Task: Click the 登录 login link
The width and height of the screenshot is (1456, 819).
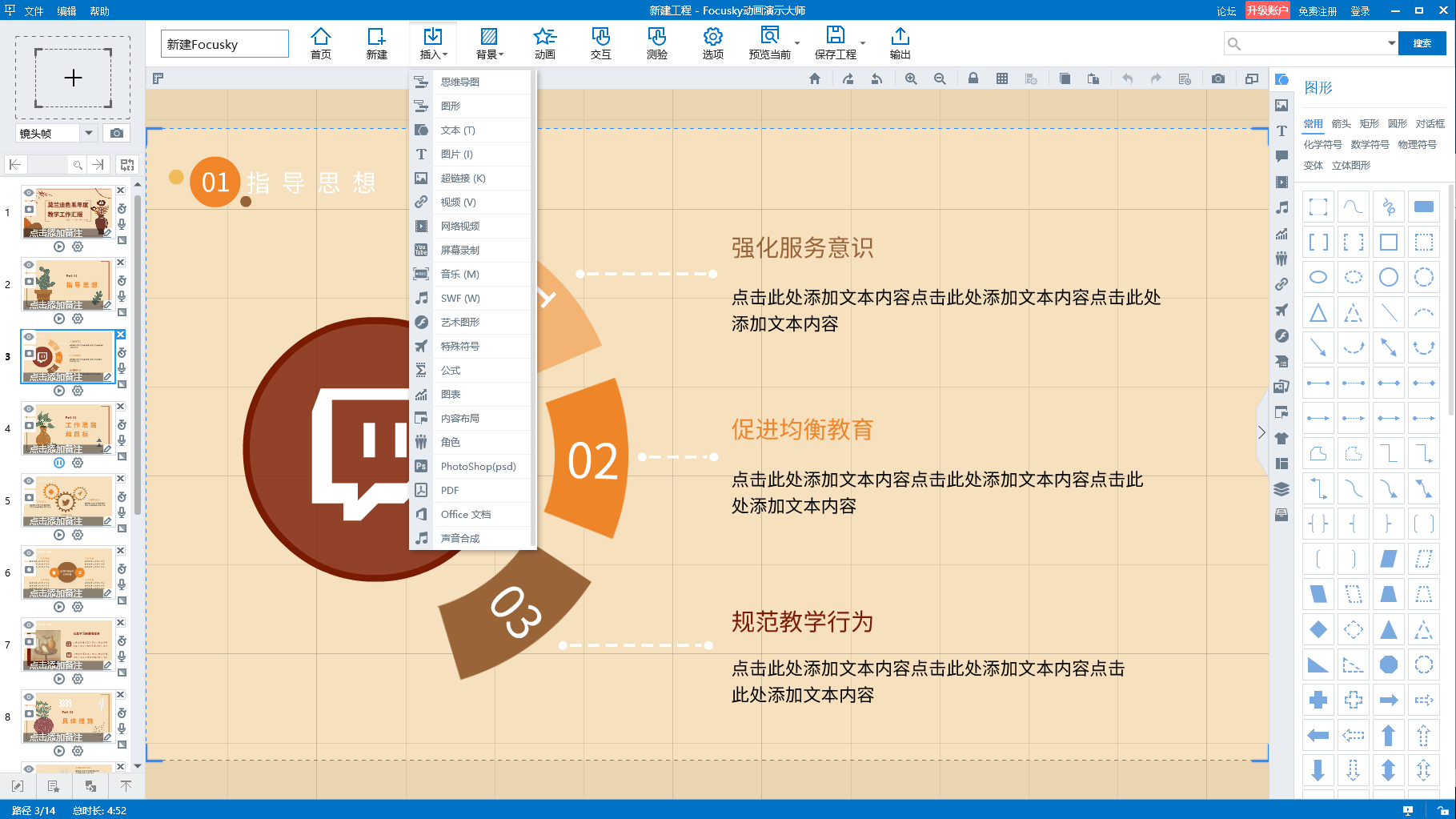Action: pyautogui.click(x=1360, y=11)
